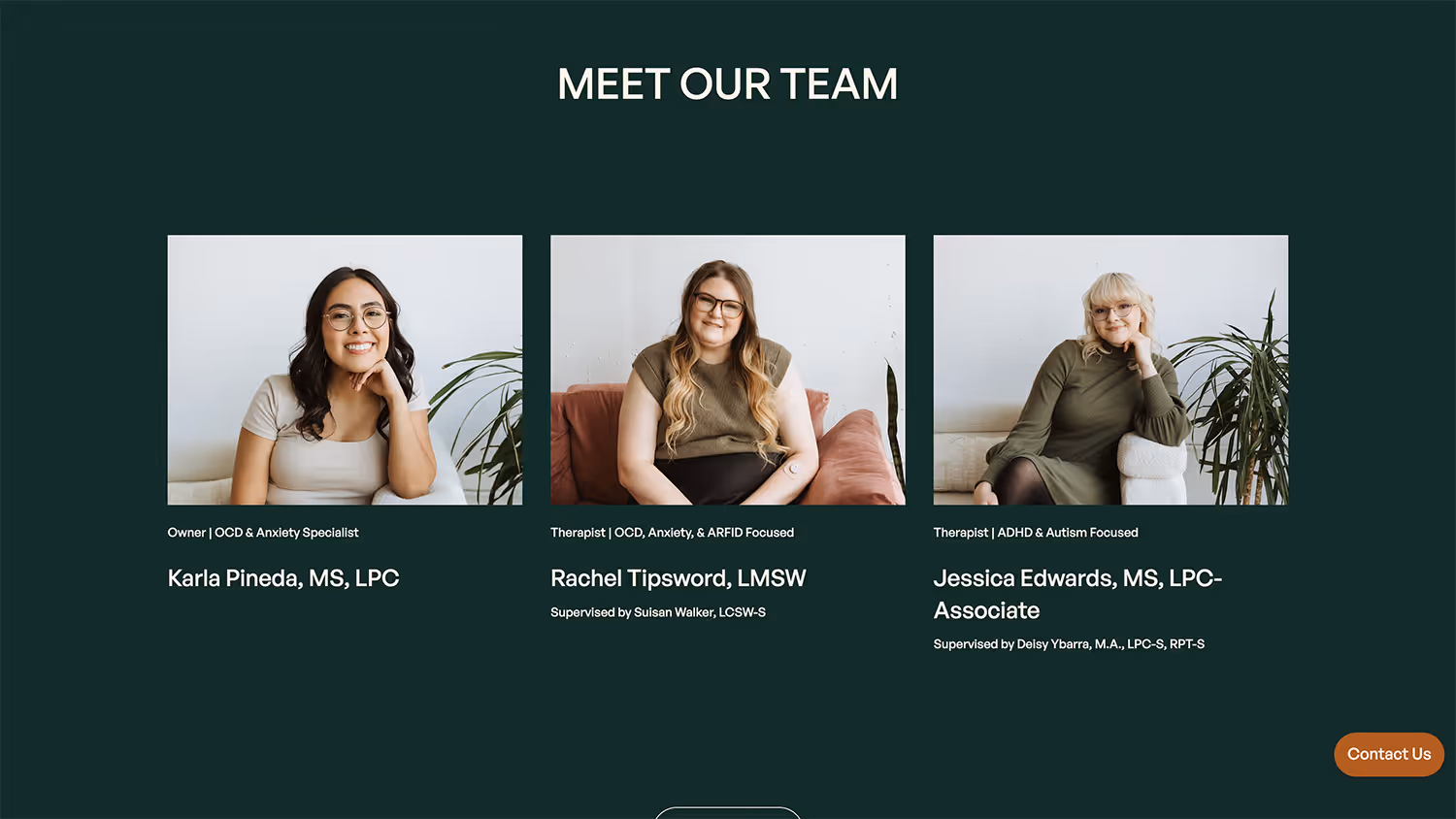Click Supervised by Deisy Ybarra text
Viewport: 1456px width, 819px height.
pos(1069,644)
